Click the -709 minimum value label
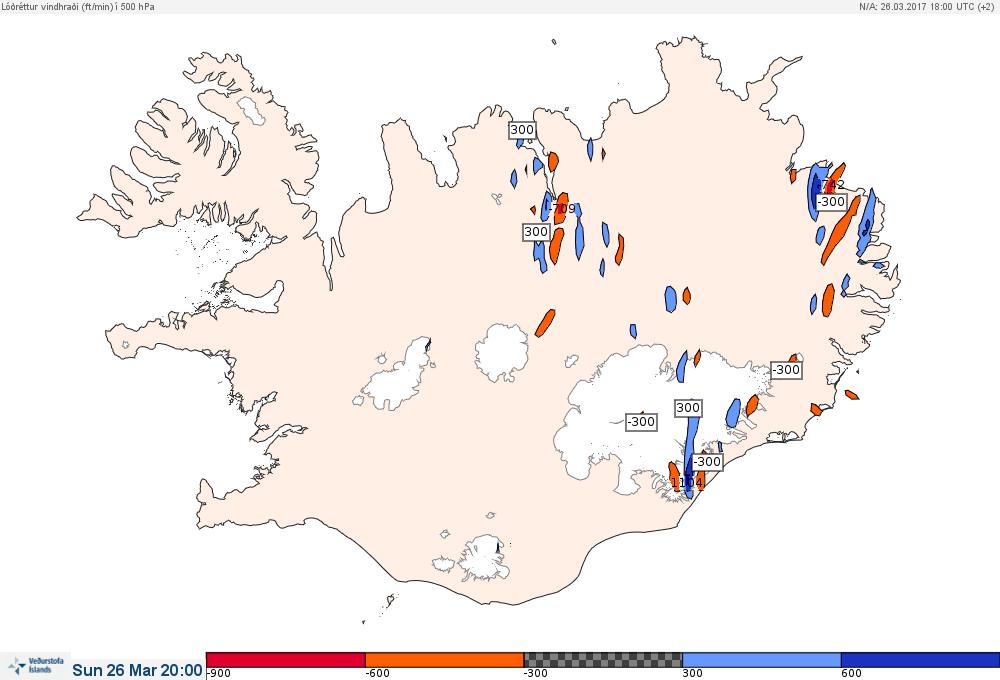Screen dimensions: 1000x680 click(x=562, y=209)
